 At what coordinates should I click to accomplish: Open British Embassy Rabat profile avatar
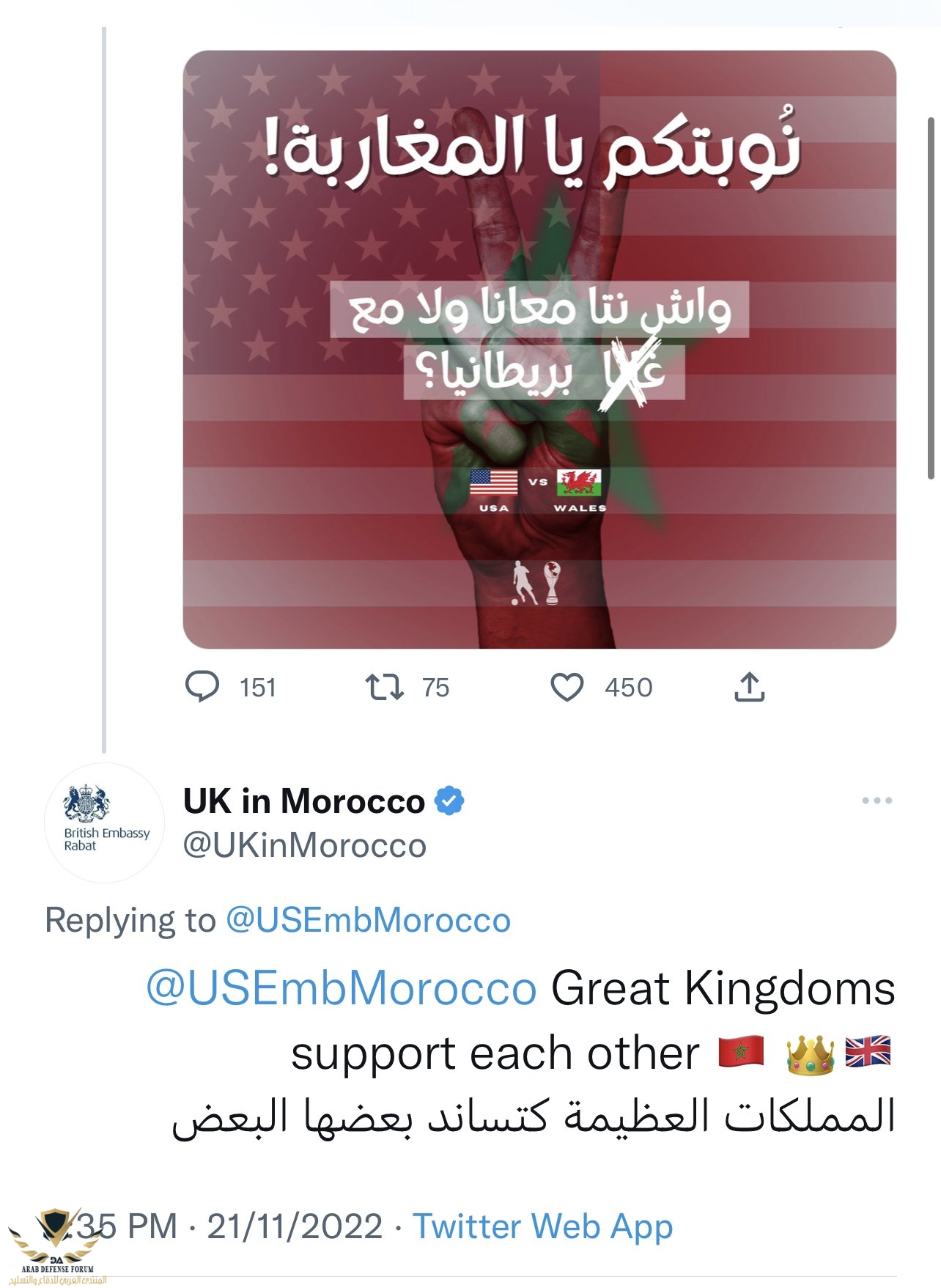pos(105,822)
